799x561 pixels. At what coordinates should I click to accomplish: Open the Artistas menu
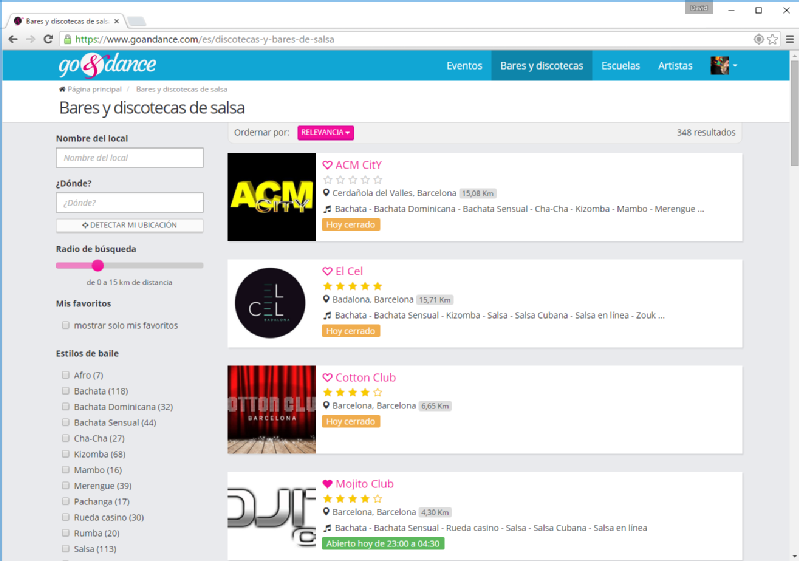pyautogui.click(x=675, y=66)
